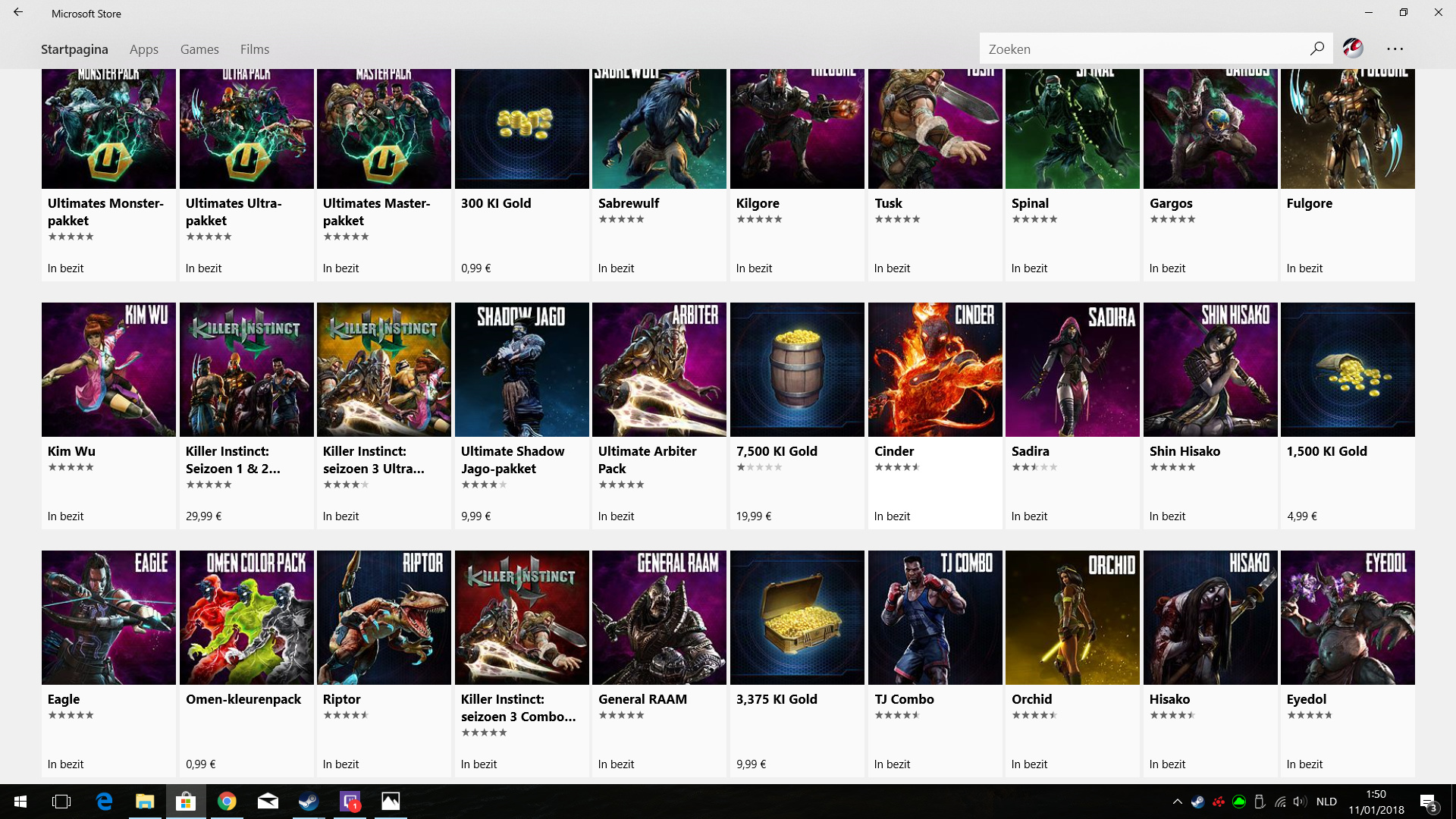Open Hisako character thumbnail
1456x819 pixels.
pyautogui.click(x=1210, y=617)
